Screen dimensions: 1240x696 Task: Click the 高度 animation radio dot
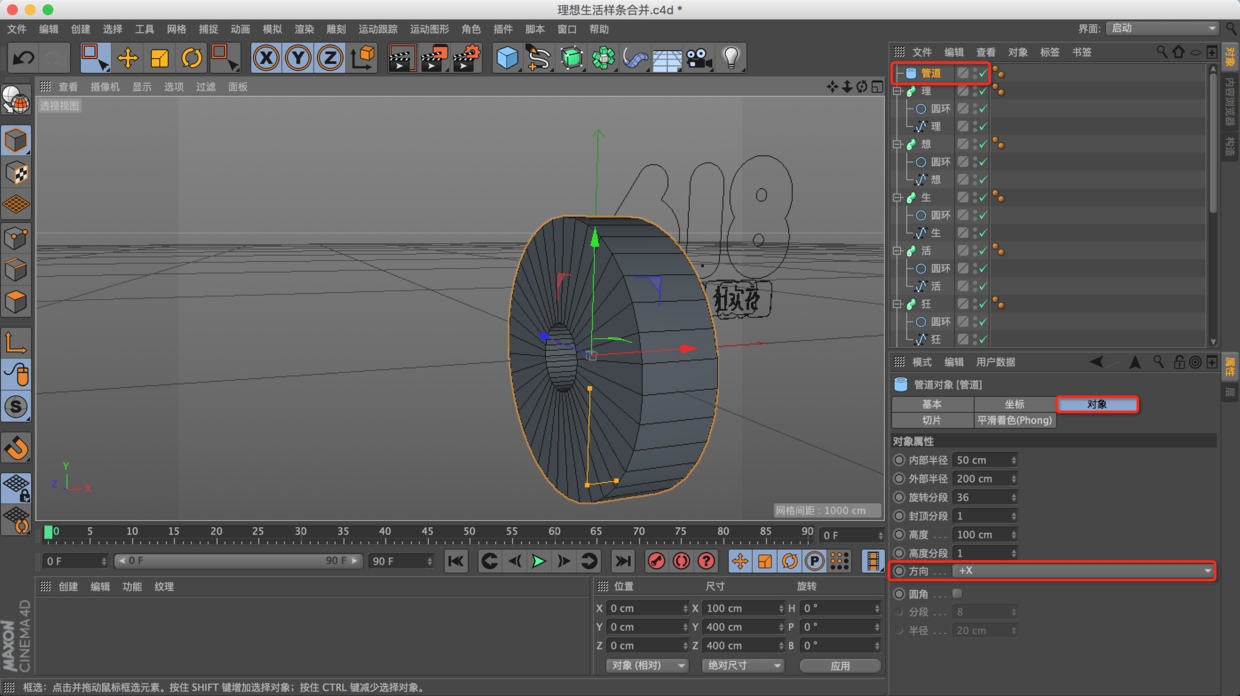899,535
